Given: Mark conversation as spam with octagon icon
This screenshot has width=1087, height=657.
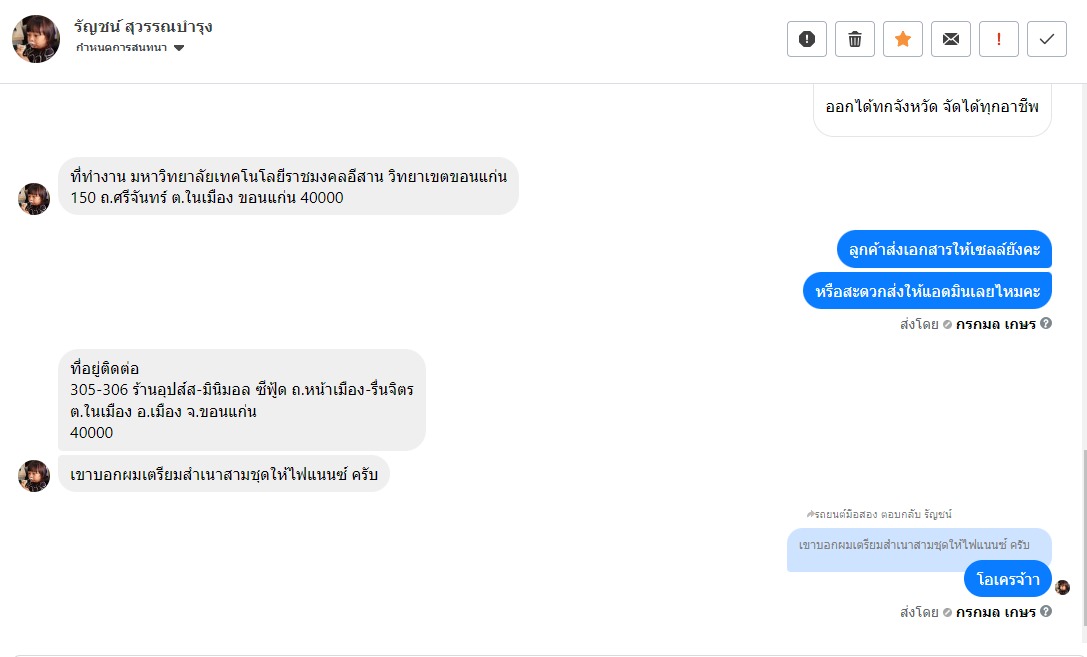Looking at the screenshot, I should (807, 39).
